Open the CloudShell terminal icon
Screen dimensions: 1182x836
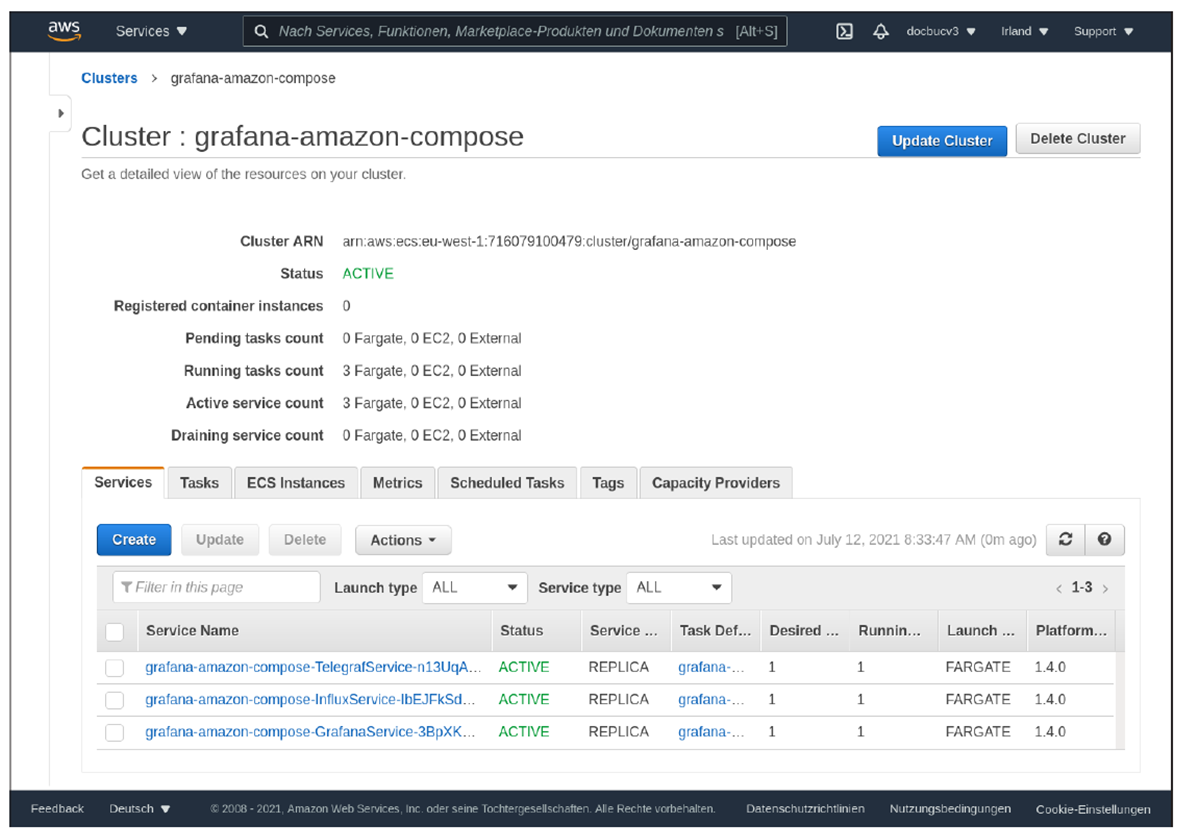(x=844, y=31)
